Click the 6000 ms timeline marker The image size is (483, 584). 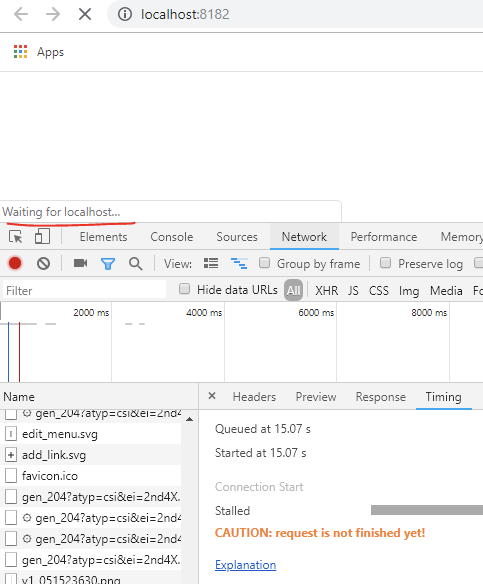pyautogui.click(x=316, y=312)
